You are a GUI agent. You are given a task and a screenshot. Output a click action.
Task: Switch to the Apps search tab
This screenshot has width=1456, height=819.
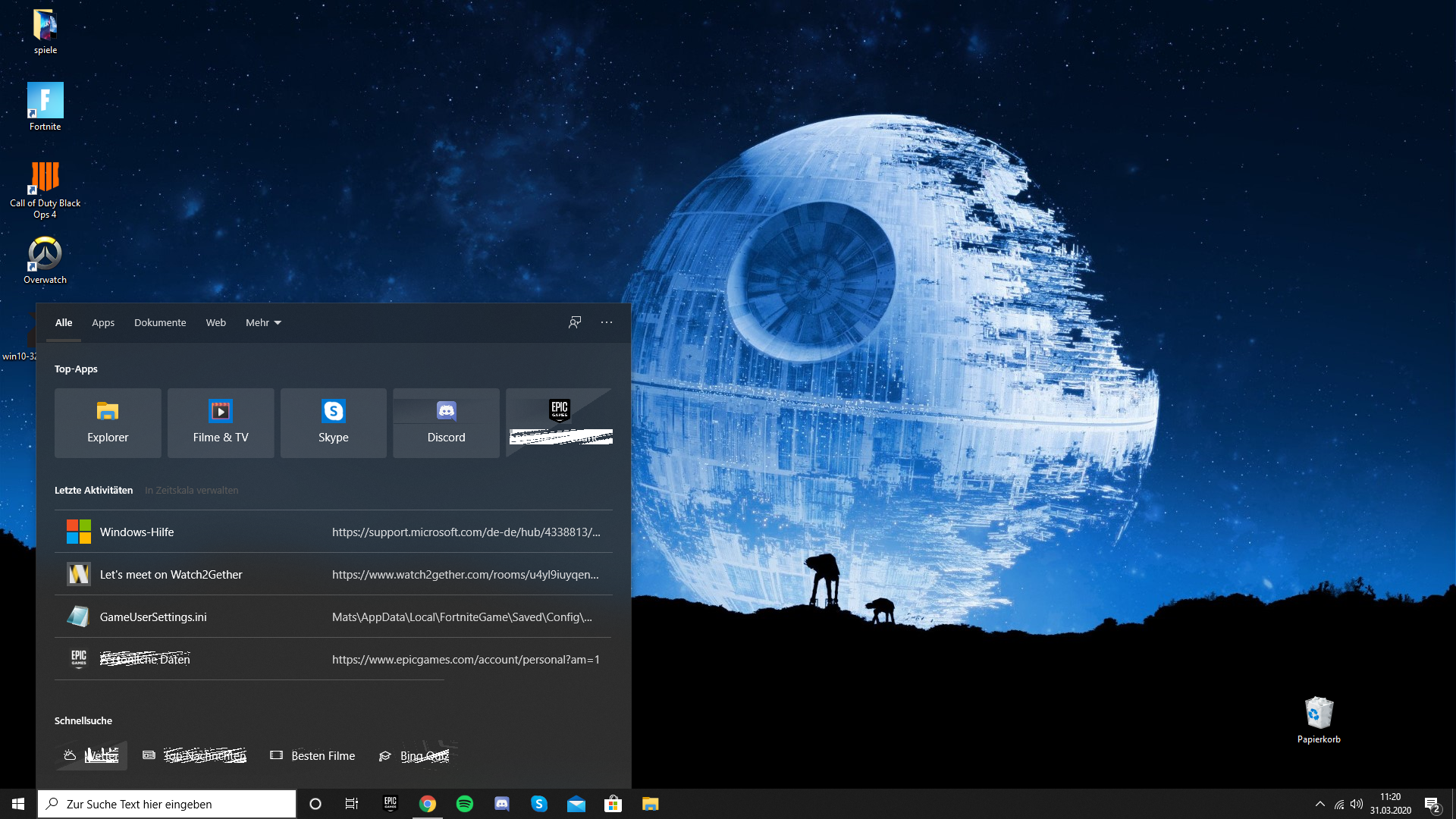[103, 322]
